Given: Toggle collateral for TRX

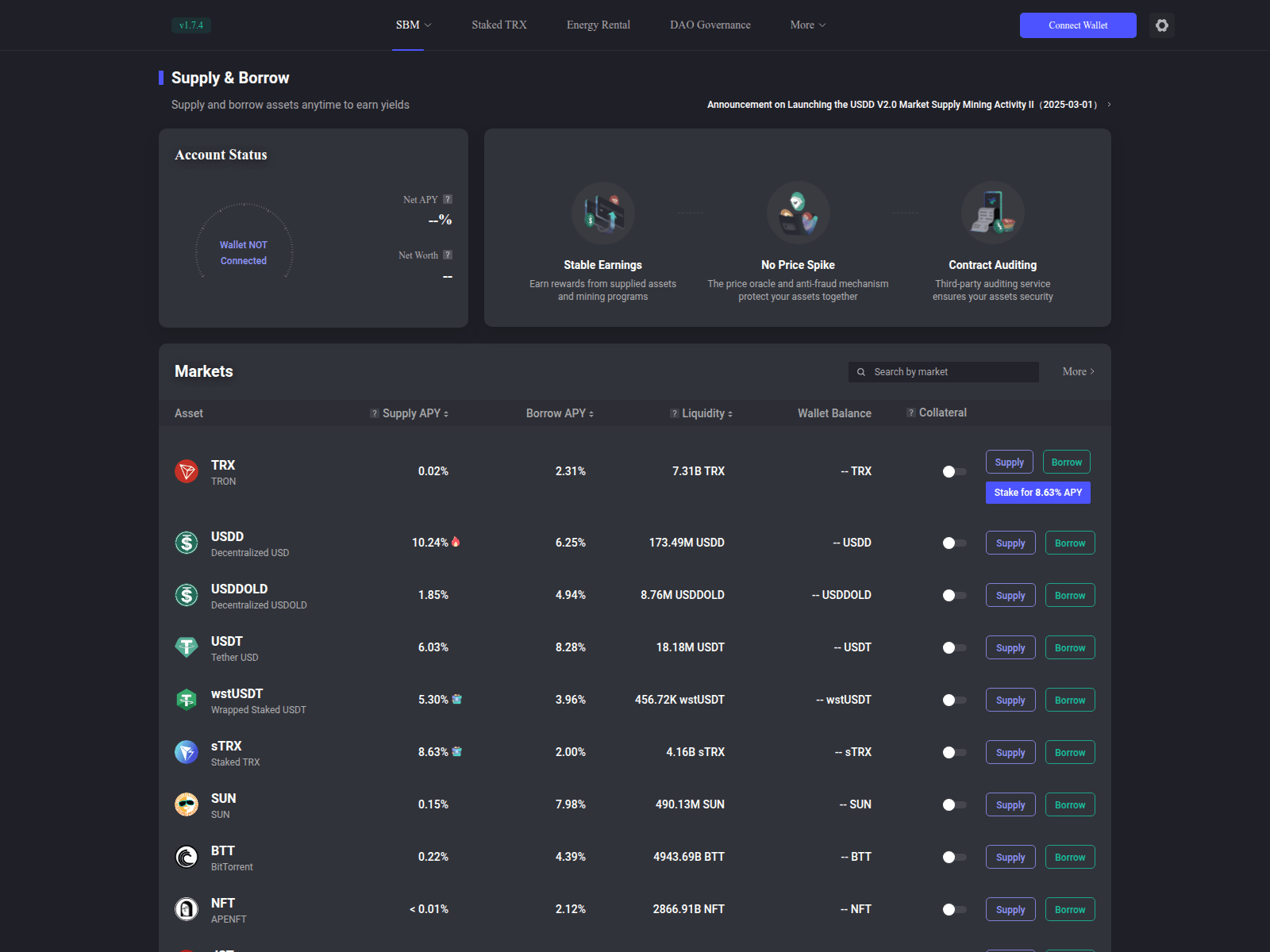Looking at the screenshot, I should coord(954,471).
